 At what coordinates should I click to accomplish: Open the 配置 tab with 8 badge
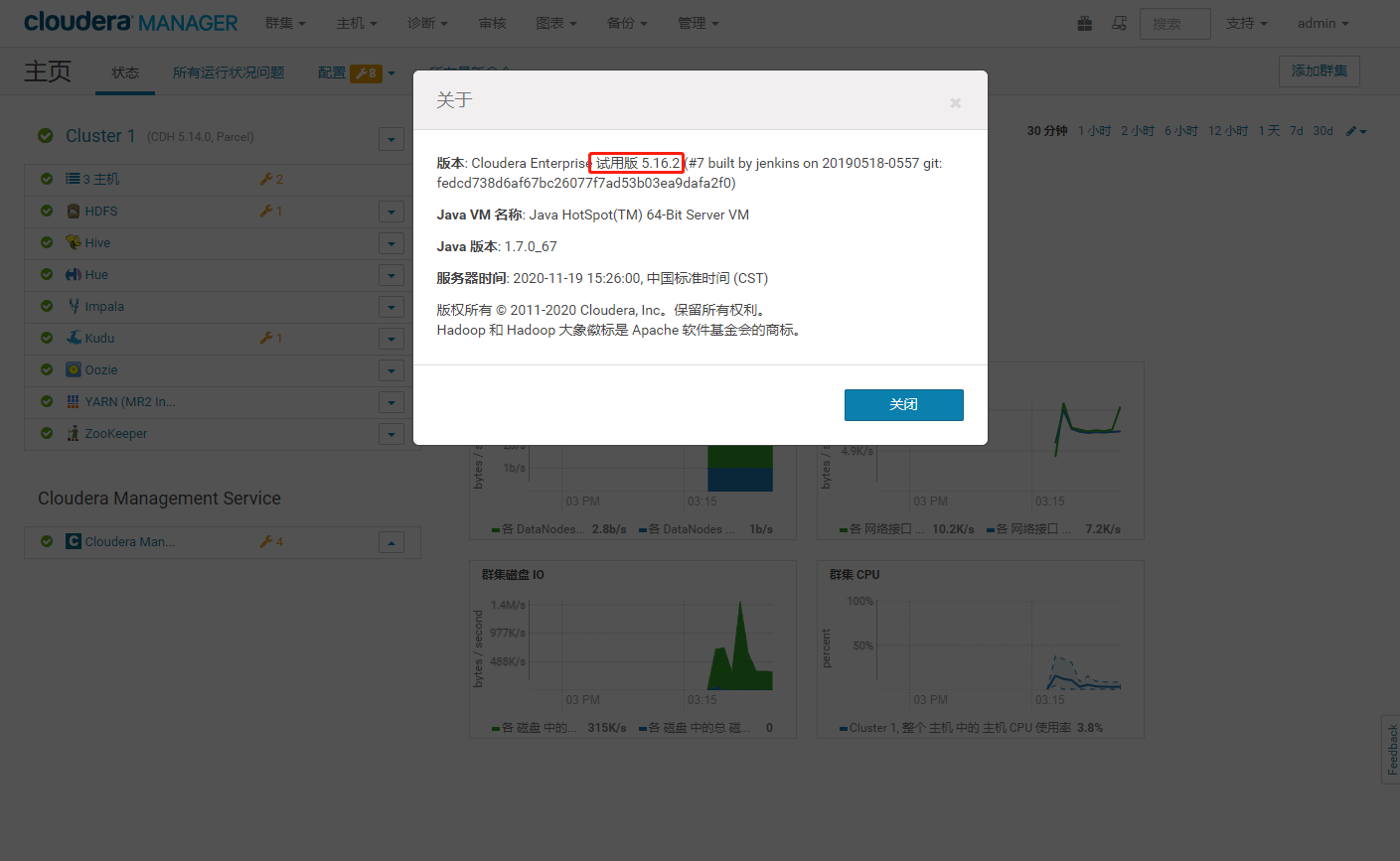(357, 72)
